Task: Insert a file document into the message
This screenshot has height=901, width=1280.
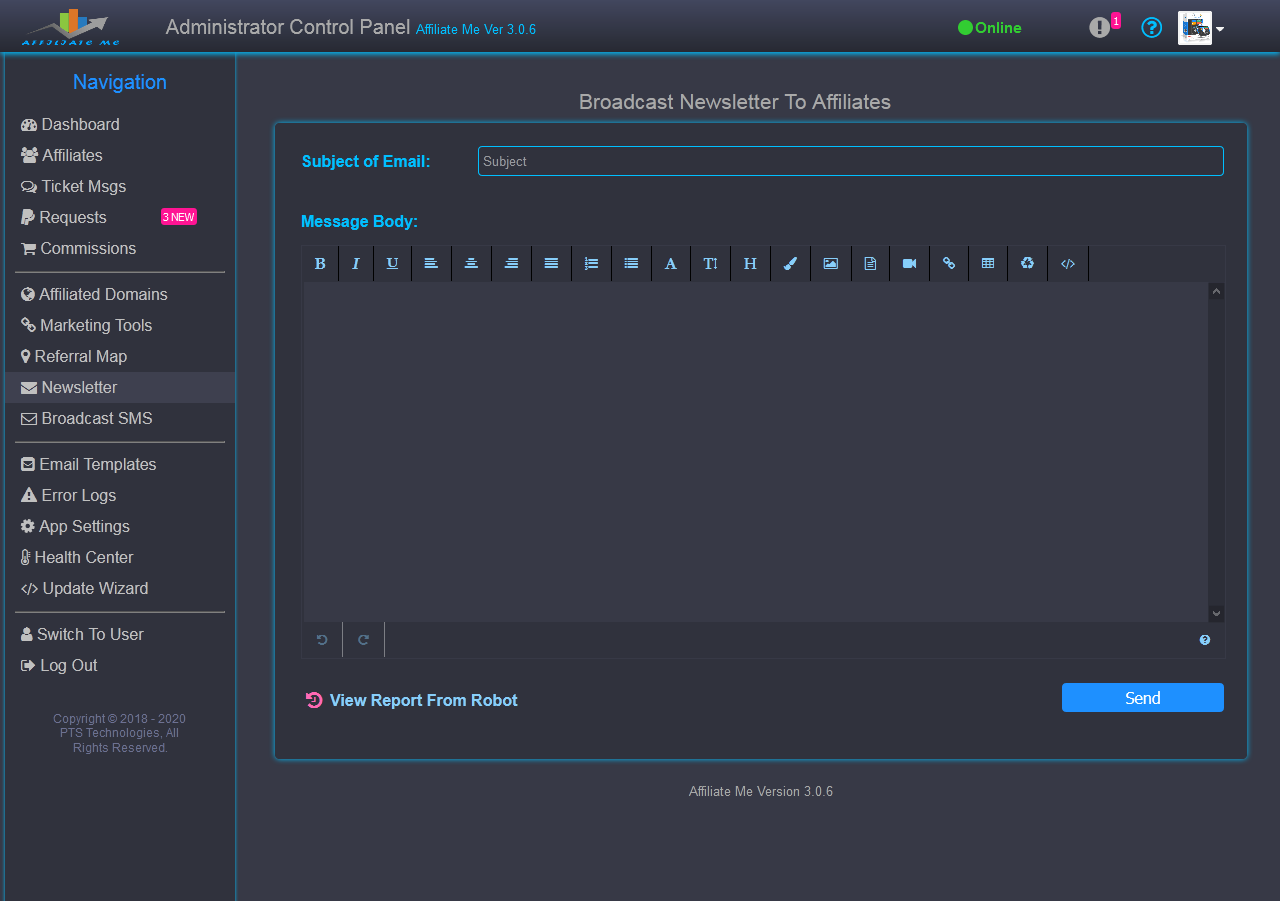Action: (870, 264)
